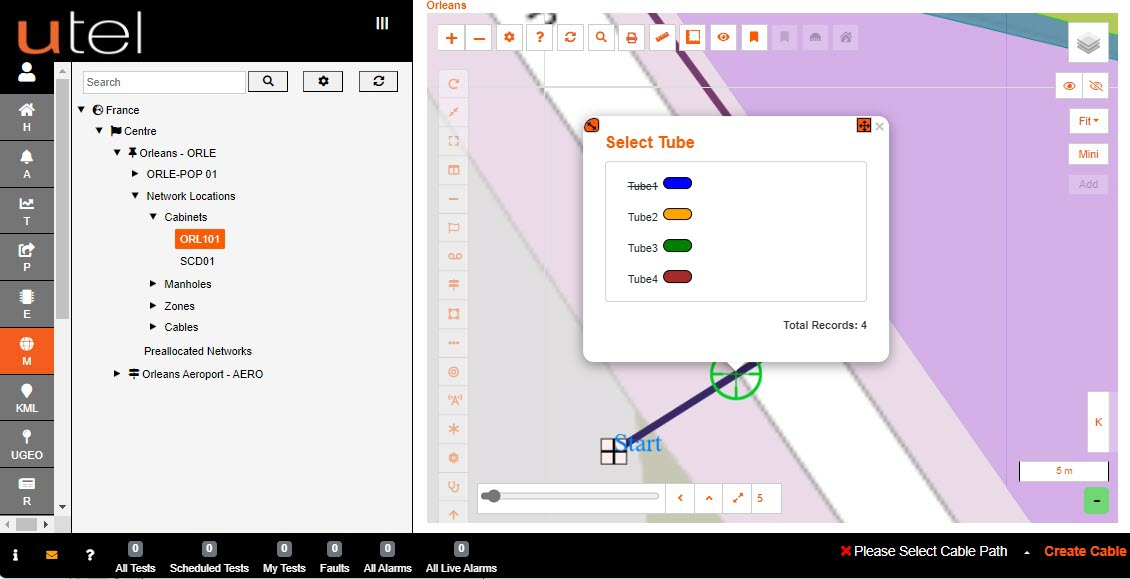The image size is (1130, 579).
Task: Select the SCD01 cabinet
Action: pos(197,261)
